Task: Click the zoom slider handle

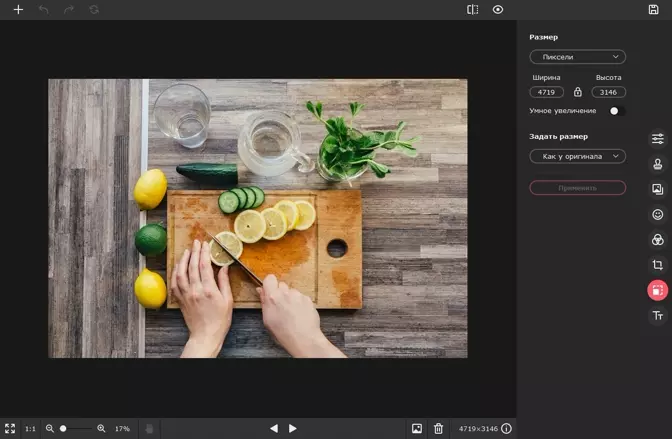Action: [x=63, y=428]
